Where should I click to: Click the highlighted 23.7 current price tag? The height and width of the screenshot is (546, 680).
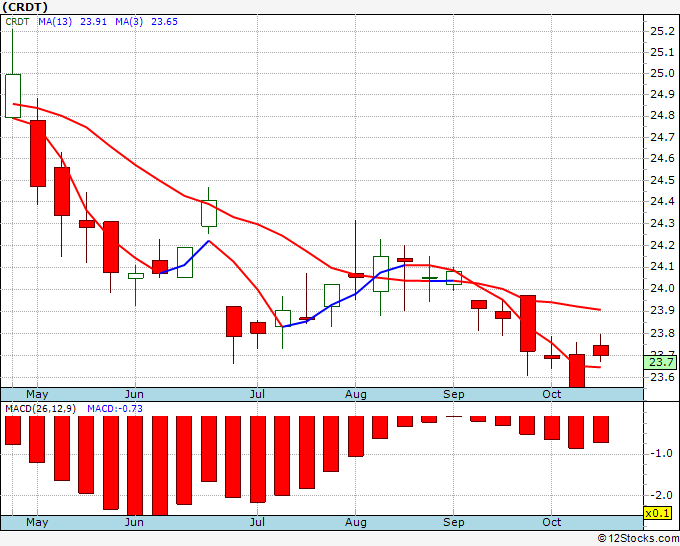click(x=661, y=362)
